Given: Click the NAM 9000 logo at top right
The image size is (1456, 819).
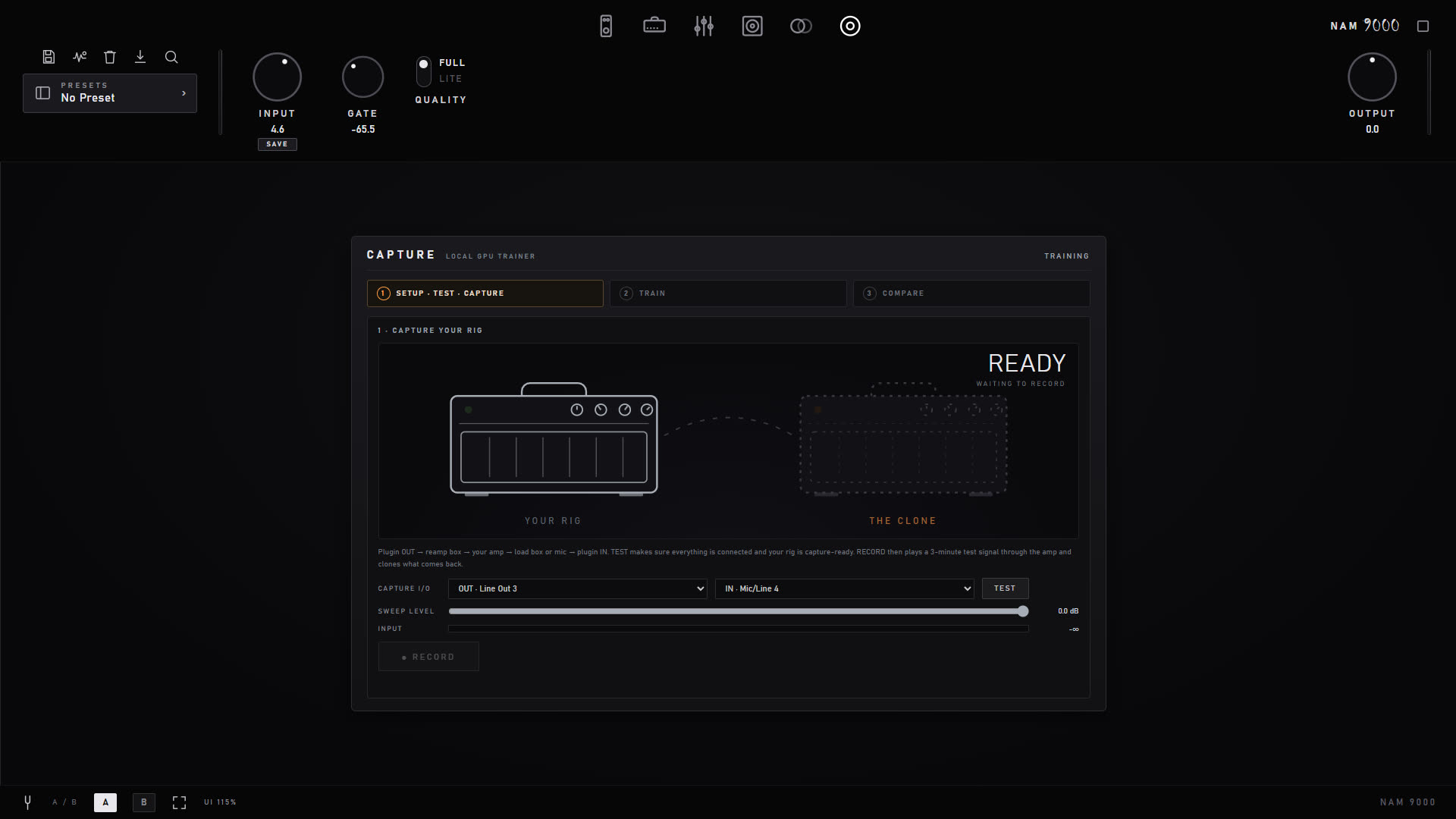Looking at the screenshot, I should tap(1365, 26).
